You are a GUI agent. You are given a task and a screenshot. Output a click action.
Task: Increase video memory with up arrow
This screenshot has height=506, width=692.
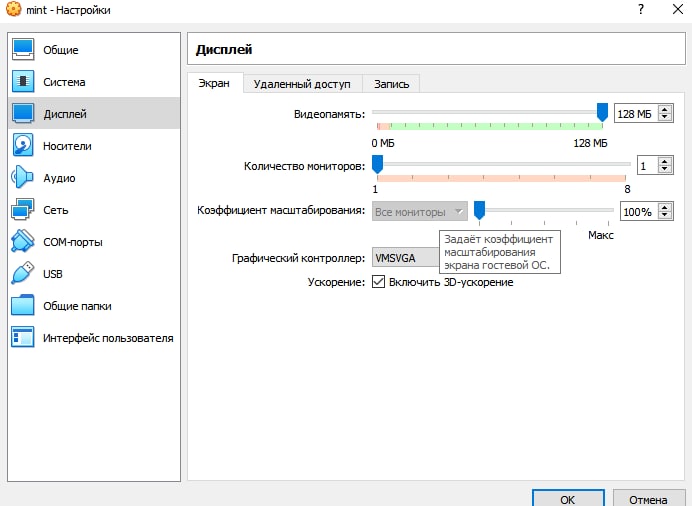click(665, 109)
